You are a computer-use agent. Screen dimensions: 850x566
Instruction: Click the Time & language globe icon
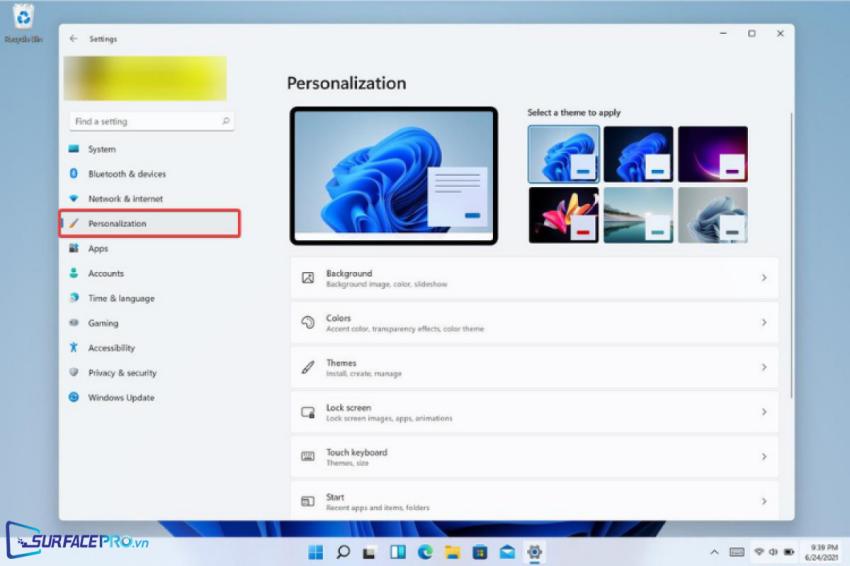(x=74, y=298)
